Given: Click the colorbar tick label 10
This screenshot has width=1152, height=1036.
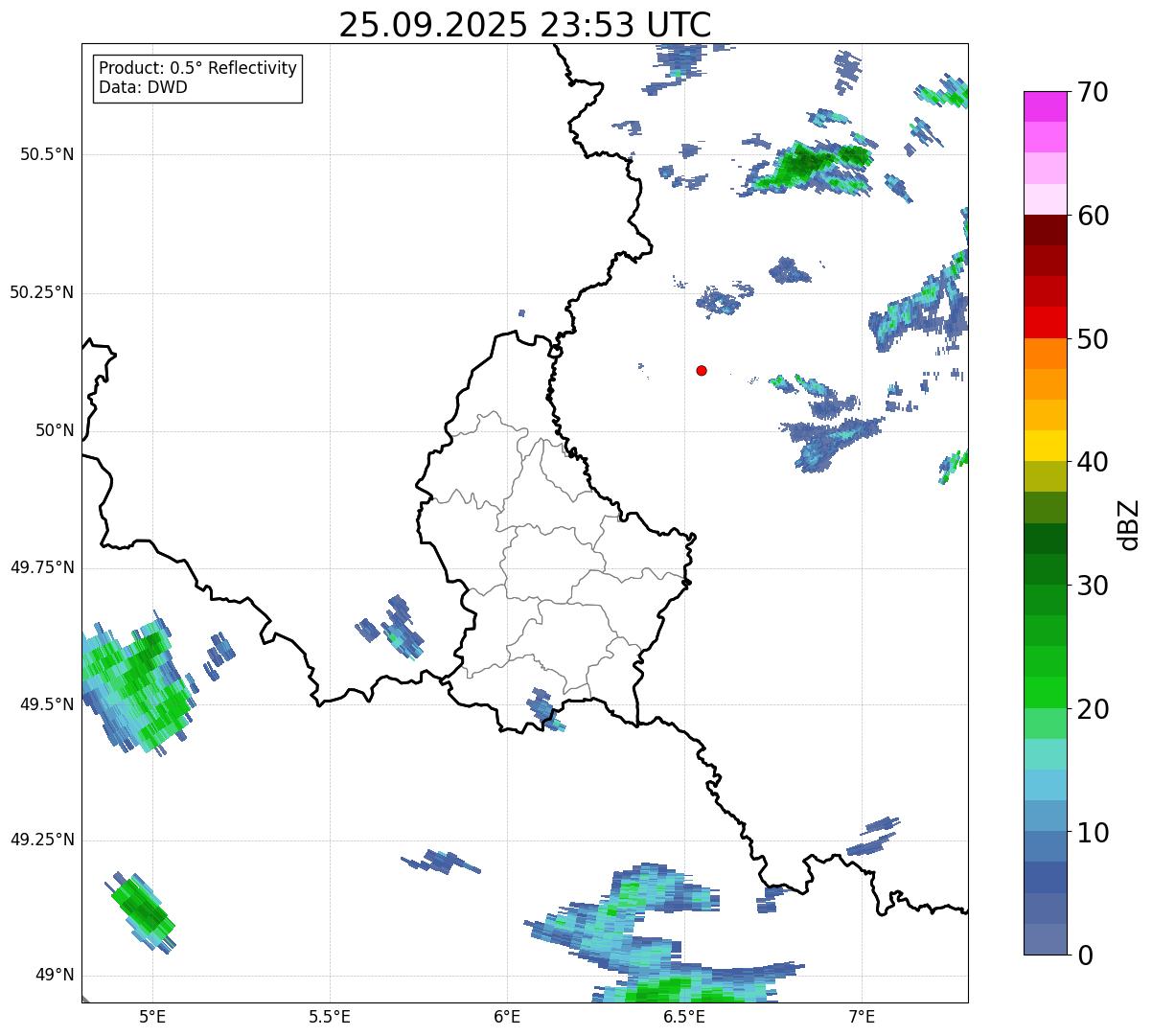Looking at the screenshot, I should [1093, 832].
